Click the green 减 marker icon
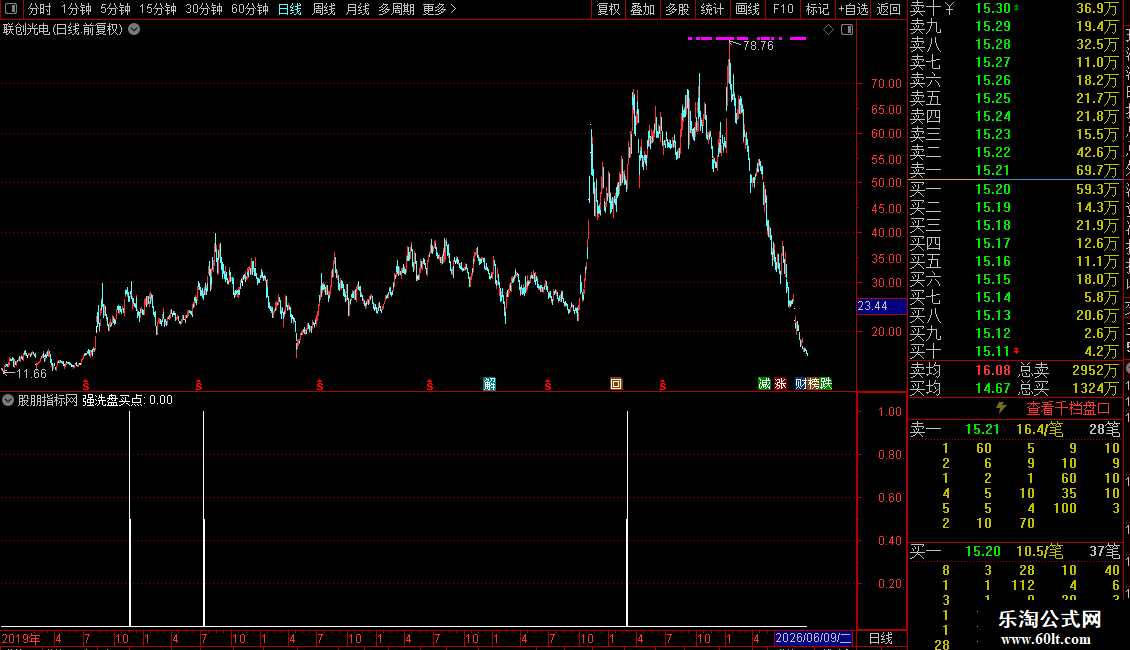The image size is (1130, 650). (765, 384)
